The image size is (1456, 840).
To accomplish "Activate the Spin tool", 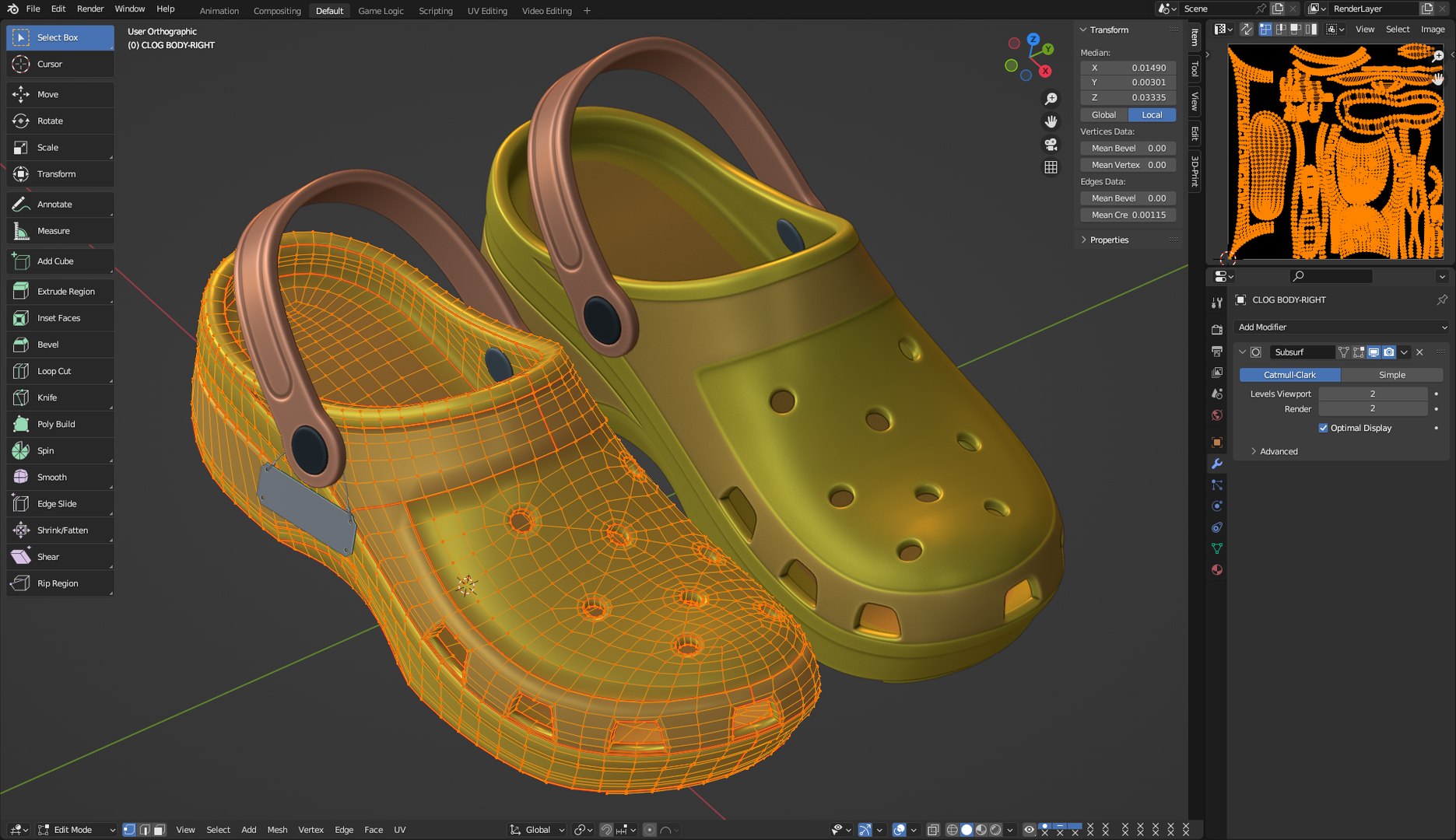I will click(60, 450).
